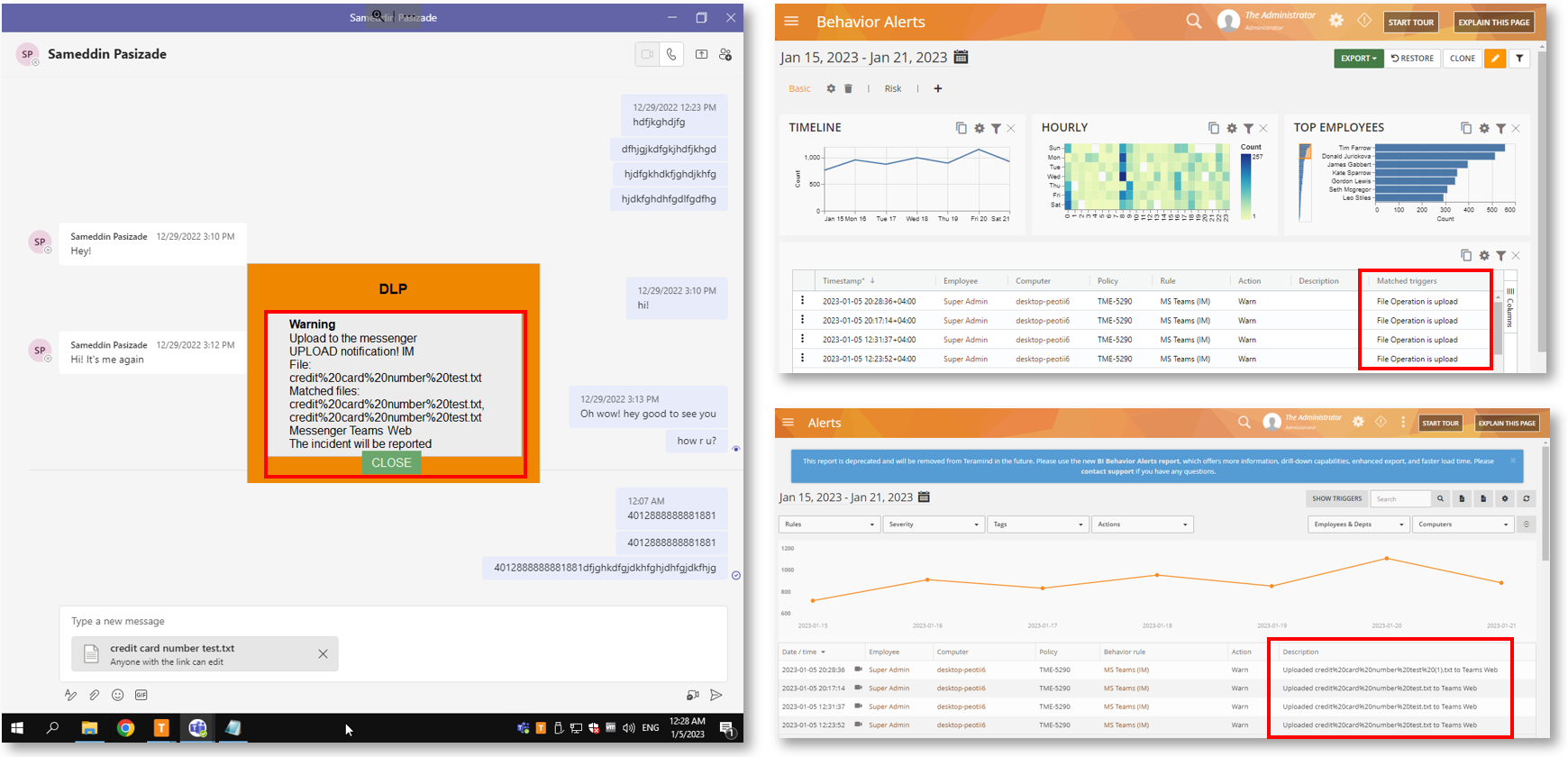
Task: Start an audio call with Sameddin Pasizade
Action: point(671,54)
